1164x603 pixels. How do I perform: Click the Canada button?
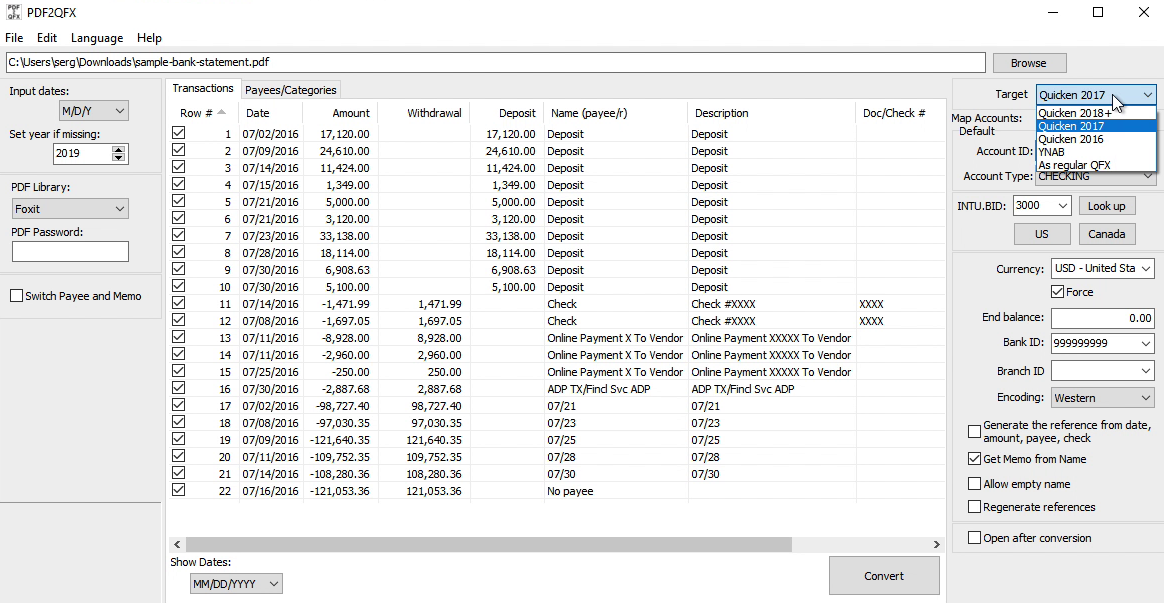(x=1106, y=234)
